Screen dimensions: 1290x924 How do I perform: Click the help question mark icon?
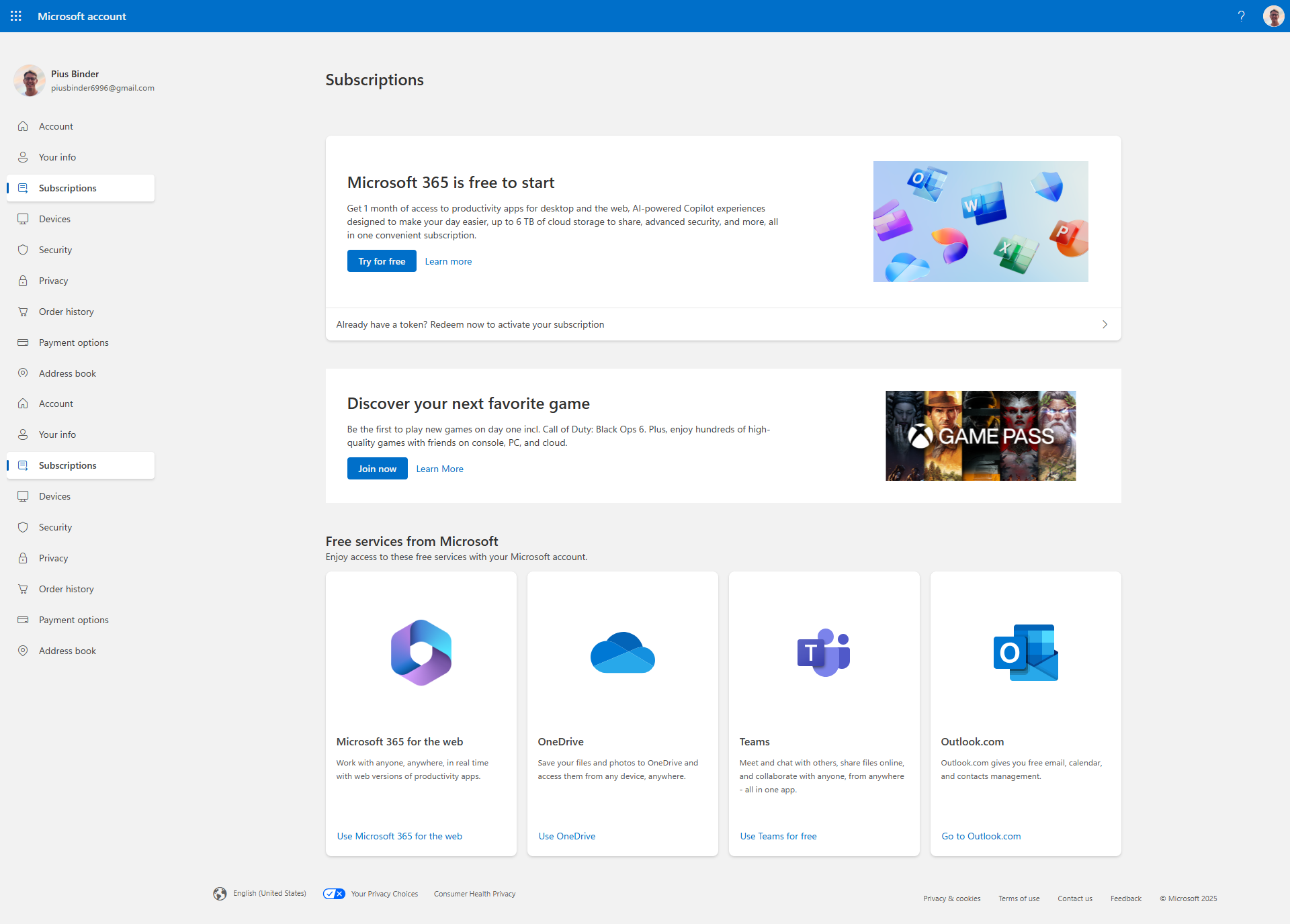(1241, 16)
